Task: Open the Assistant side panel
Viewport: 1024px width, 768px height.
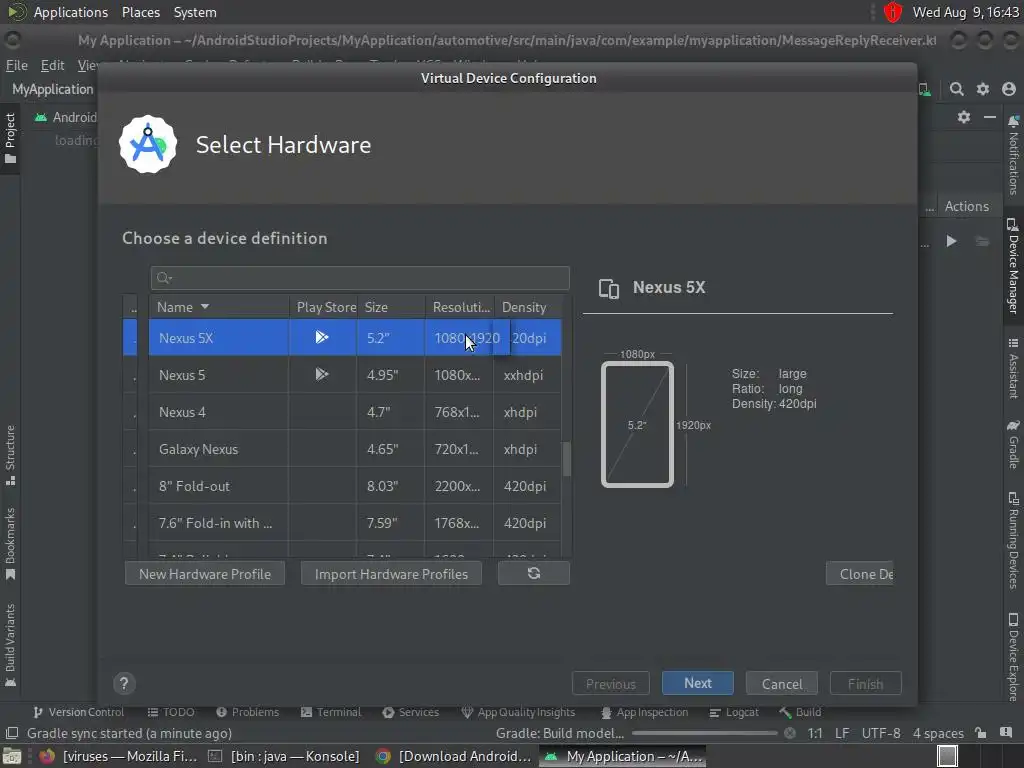Action: [1013, 368]
